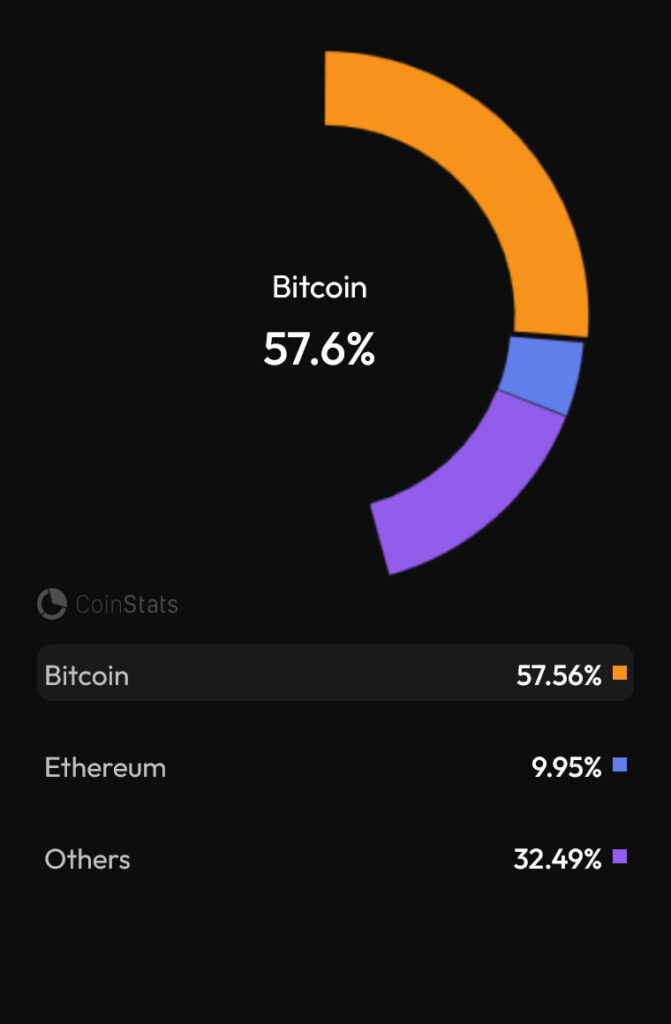Screen dimensions: 671x1024
Task: Click the purple Others legend swatch
Action: [619, 856]
